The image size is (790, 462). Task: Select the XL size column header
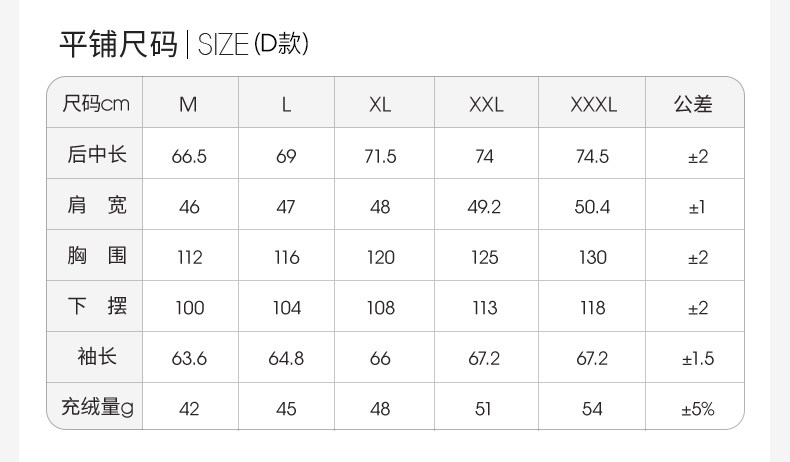[x=380, y=104]
